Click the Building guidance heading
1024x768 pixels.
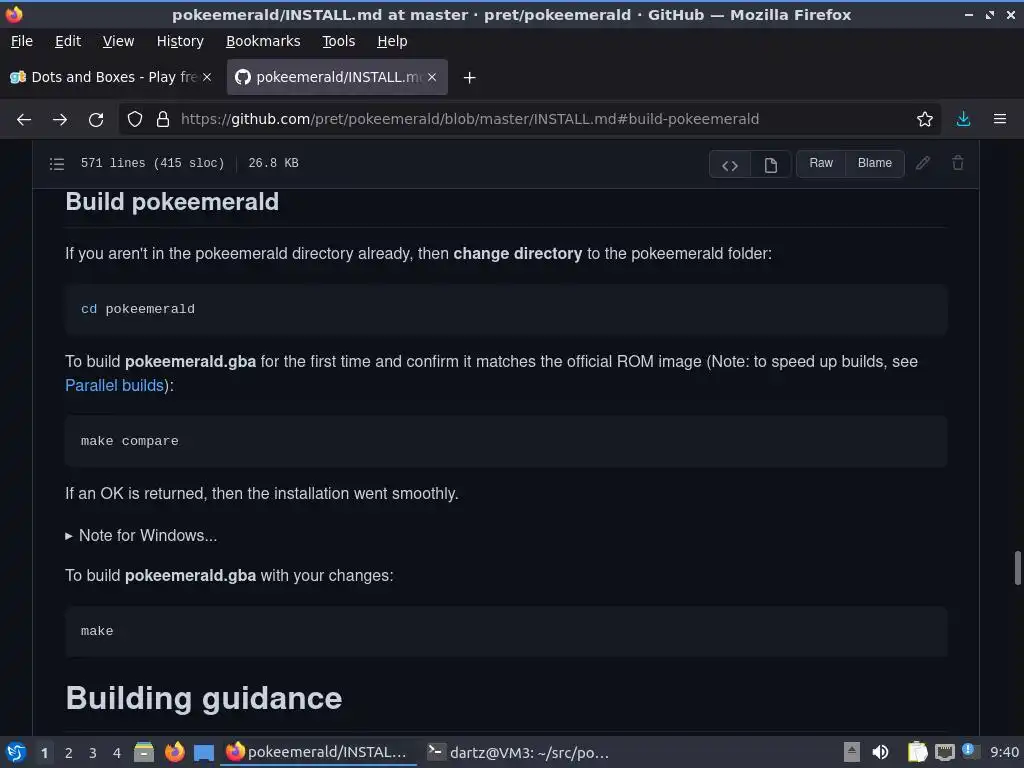pyautogui.click(x=204, y=698)
